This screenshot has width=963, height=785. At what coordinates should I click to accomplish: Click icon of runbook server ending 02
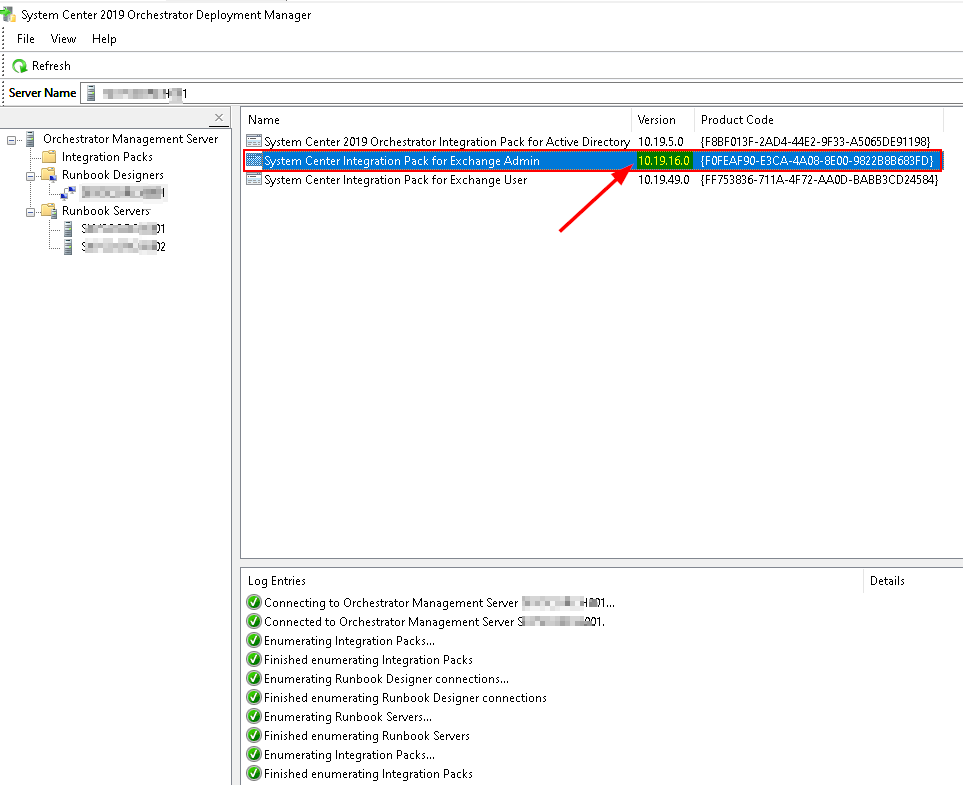[69, 246]
